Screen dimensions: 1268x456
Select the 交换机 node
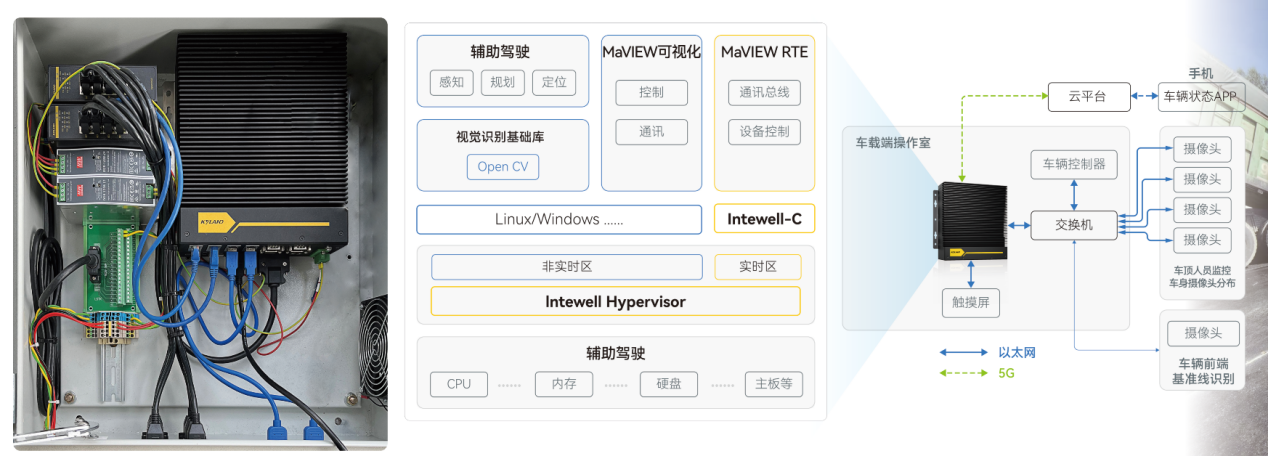click(x=1074, y=225)
